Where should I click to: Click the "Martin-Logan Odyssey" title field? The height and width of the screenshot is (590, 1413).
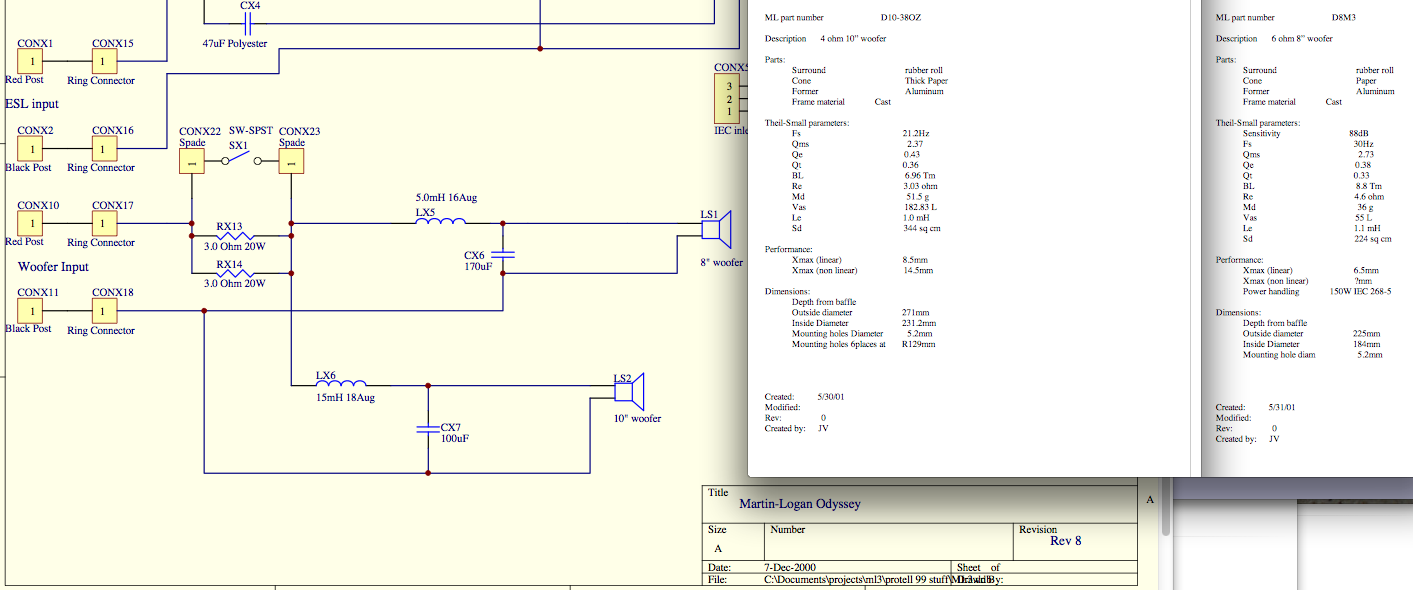tap(799, 504)
